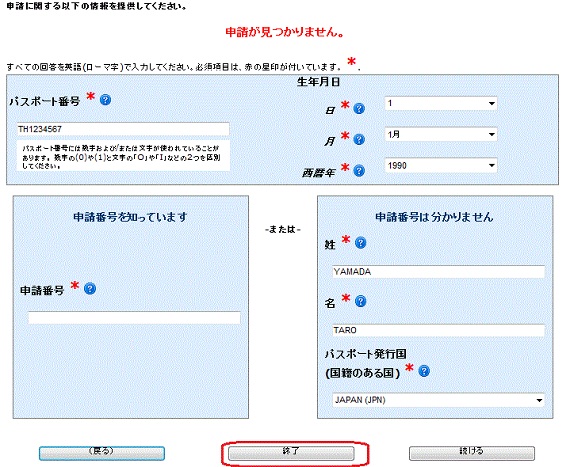Click the 申請番号を知っています heading
The image size is (570, 467).
point(130,217)
